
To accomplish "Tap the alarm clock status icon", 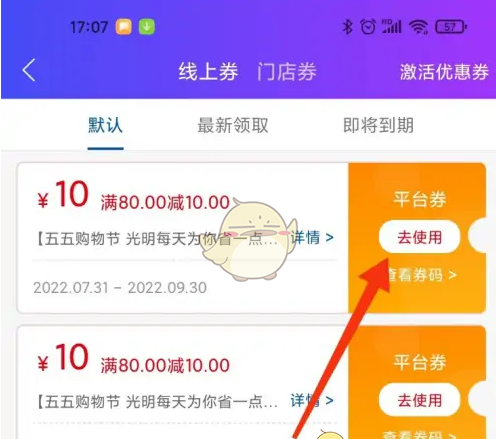I will click(x=368, y=27).
